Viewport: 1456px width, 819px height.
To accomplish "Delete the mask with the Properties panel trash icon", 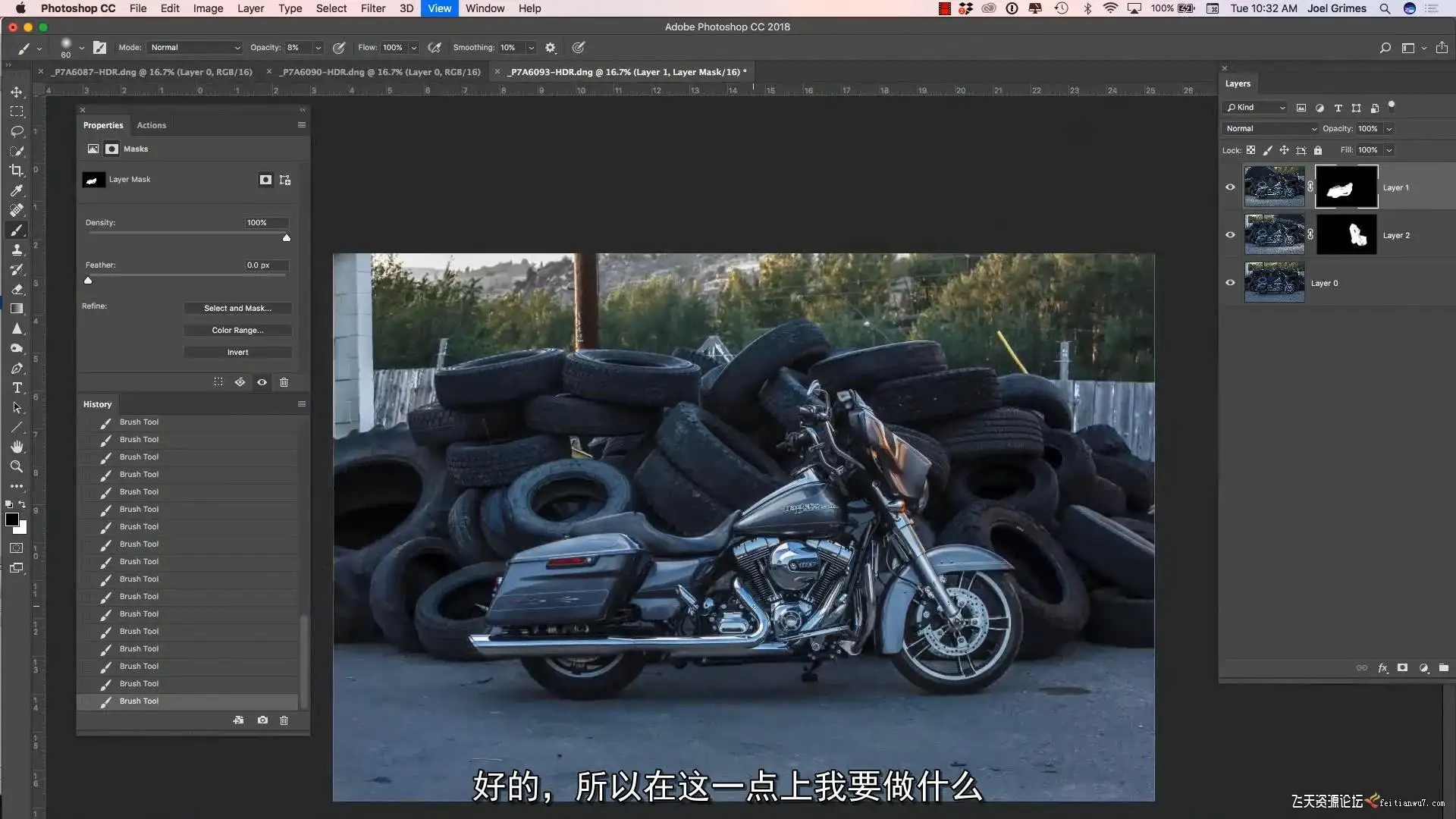I will click(x=284, y=382).
